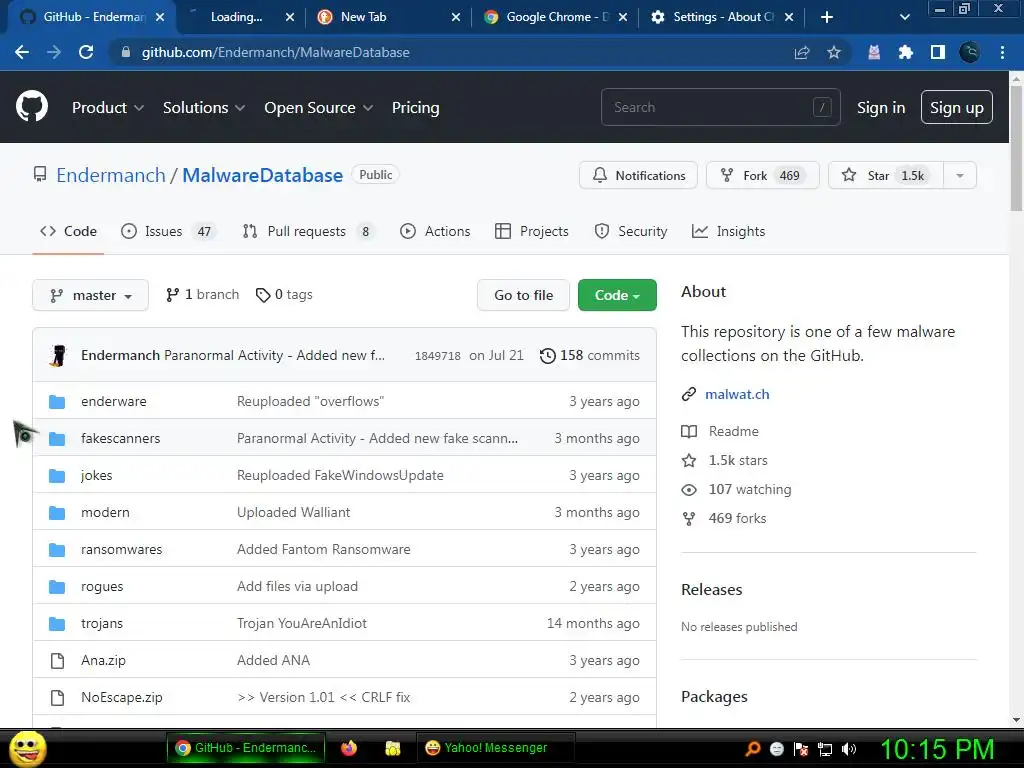The height and width of the screenshot is (768, 1024).
Task: Open the trojans folder
Action: coord(102,624)
